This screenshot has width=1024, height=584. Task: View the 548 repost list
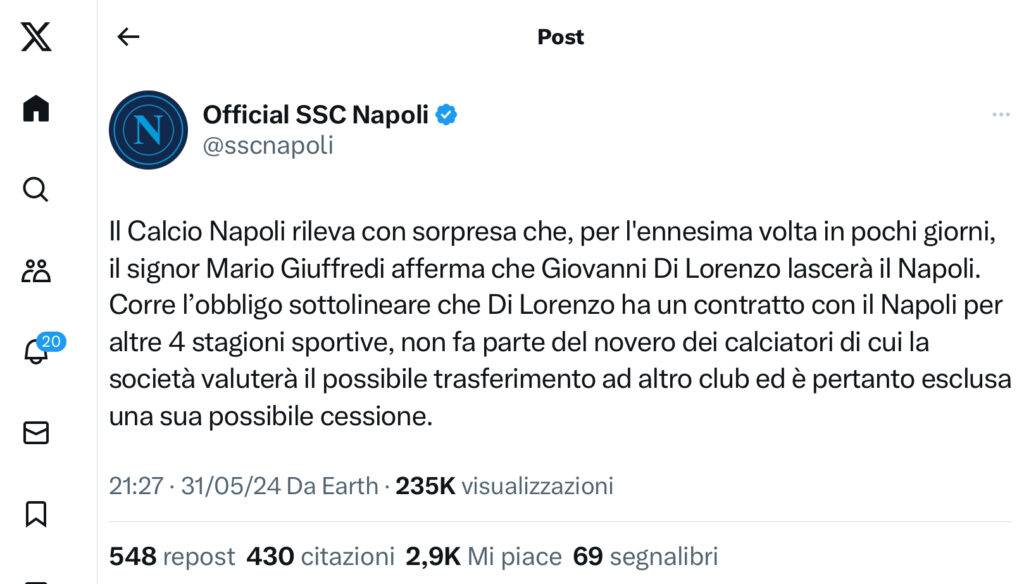(171, 556)
